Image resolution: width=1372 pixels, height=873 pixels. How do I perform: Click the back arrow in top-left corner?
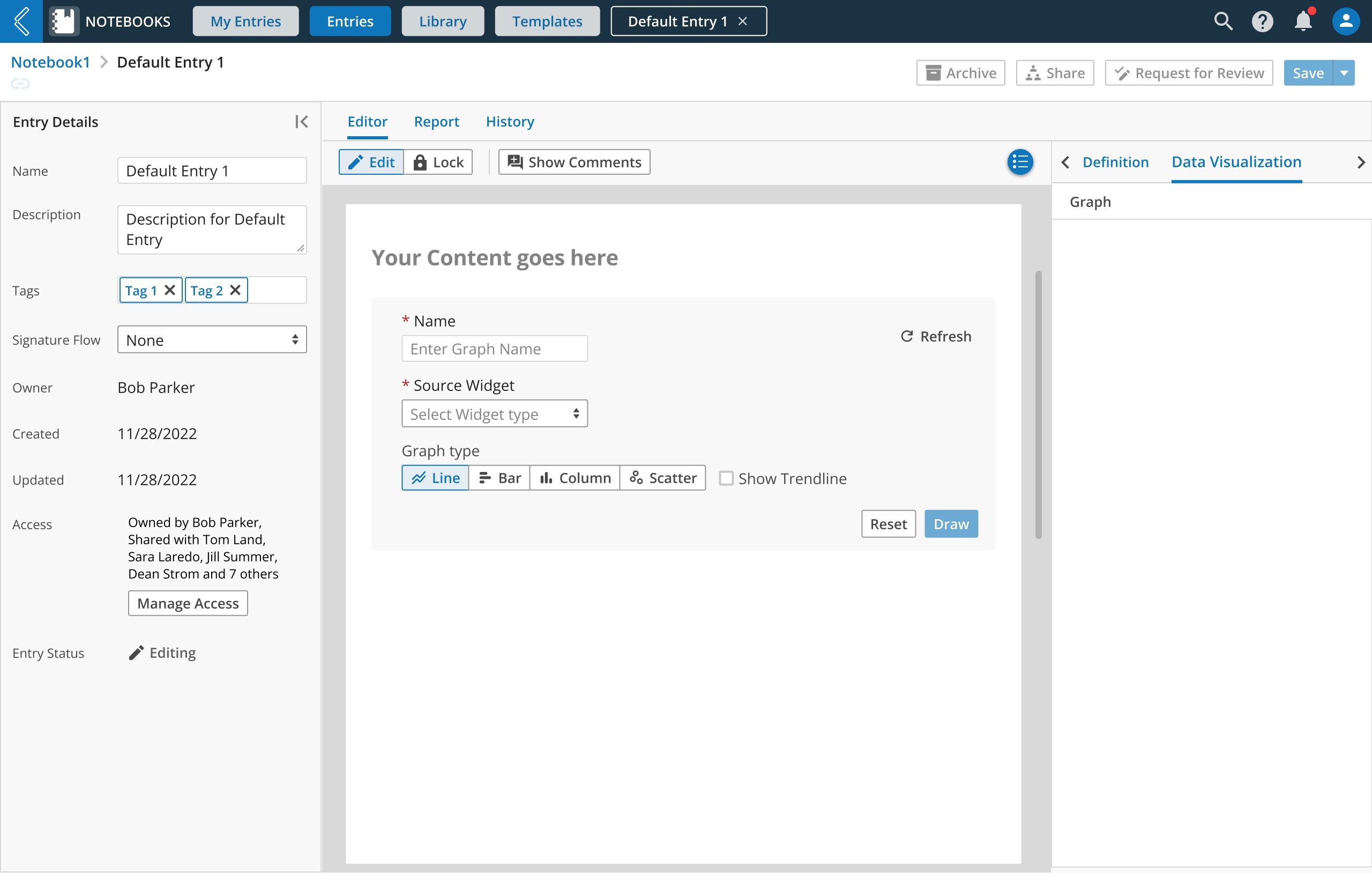pos(21,21)
